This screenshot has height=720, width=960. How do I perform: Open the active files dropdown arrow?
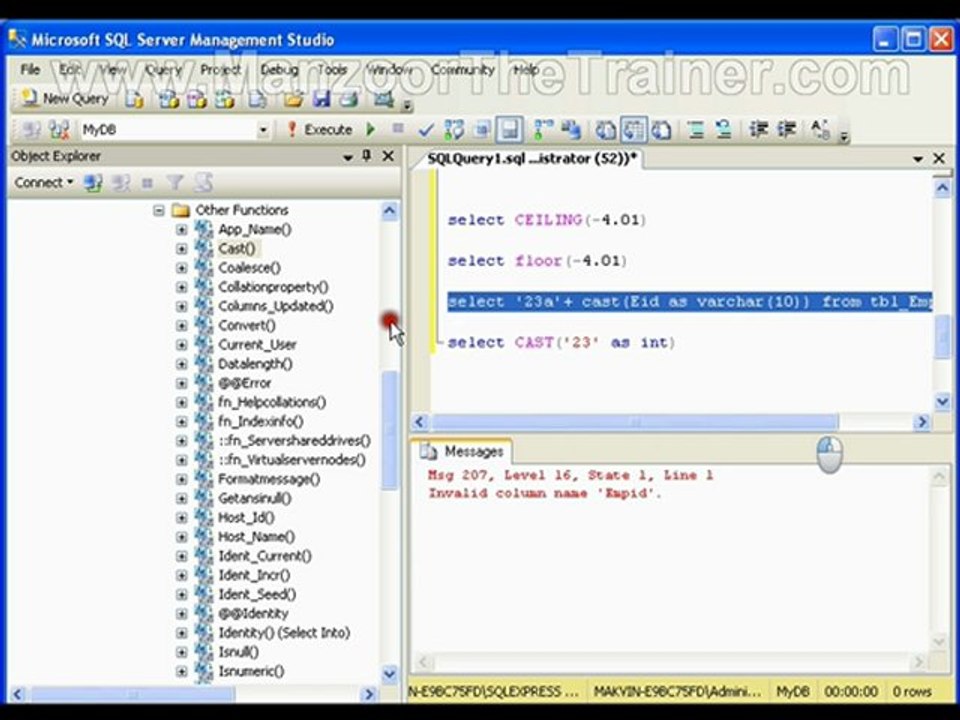[x=918, y=159]
